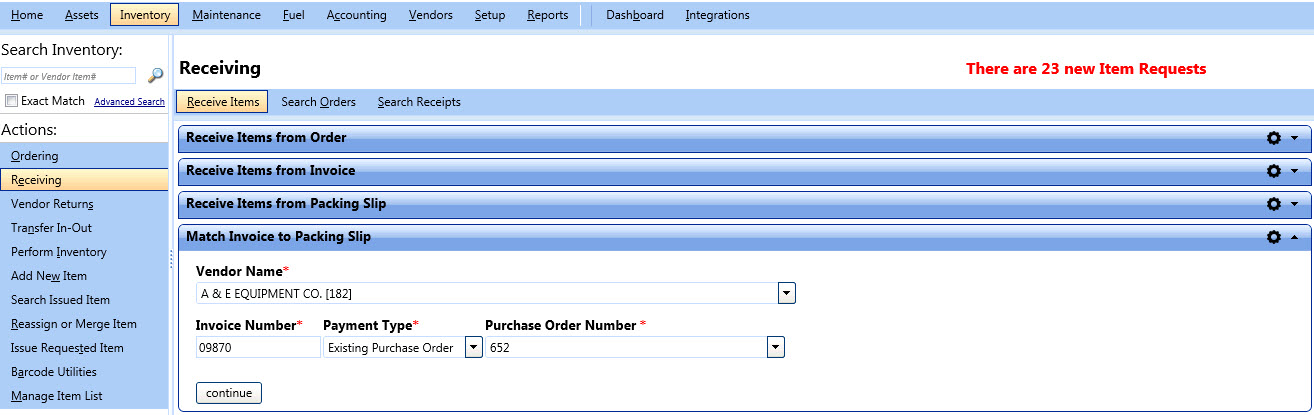Open Search Issued Item action

point(84,300)
